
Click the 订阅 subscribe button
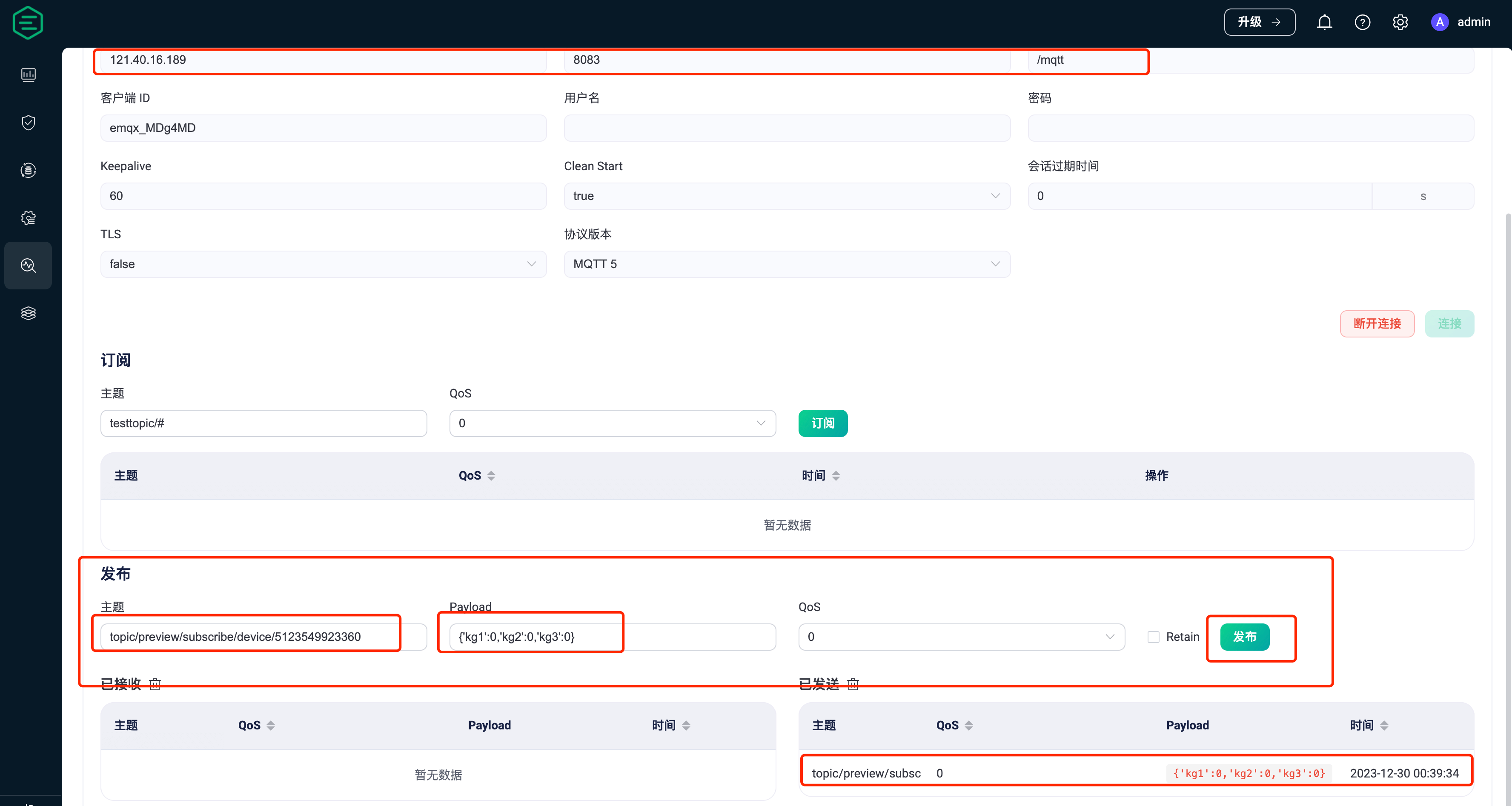(822, 423)
